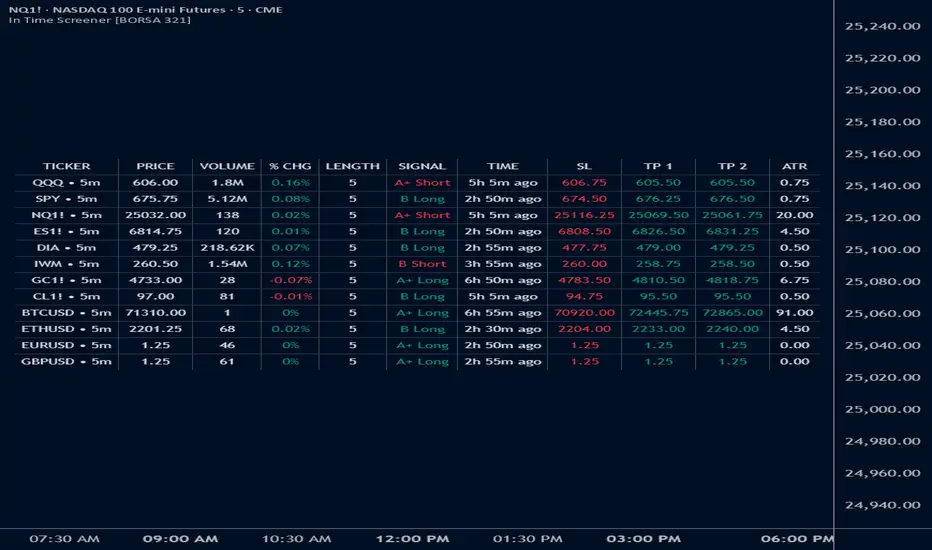Click the BTCUSD ATR value 91.00
The image size is (932, 550).
(795, 313)
